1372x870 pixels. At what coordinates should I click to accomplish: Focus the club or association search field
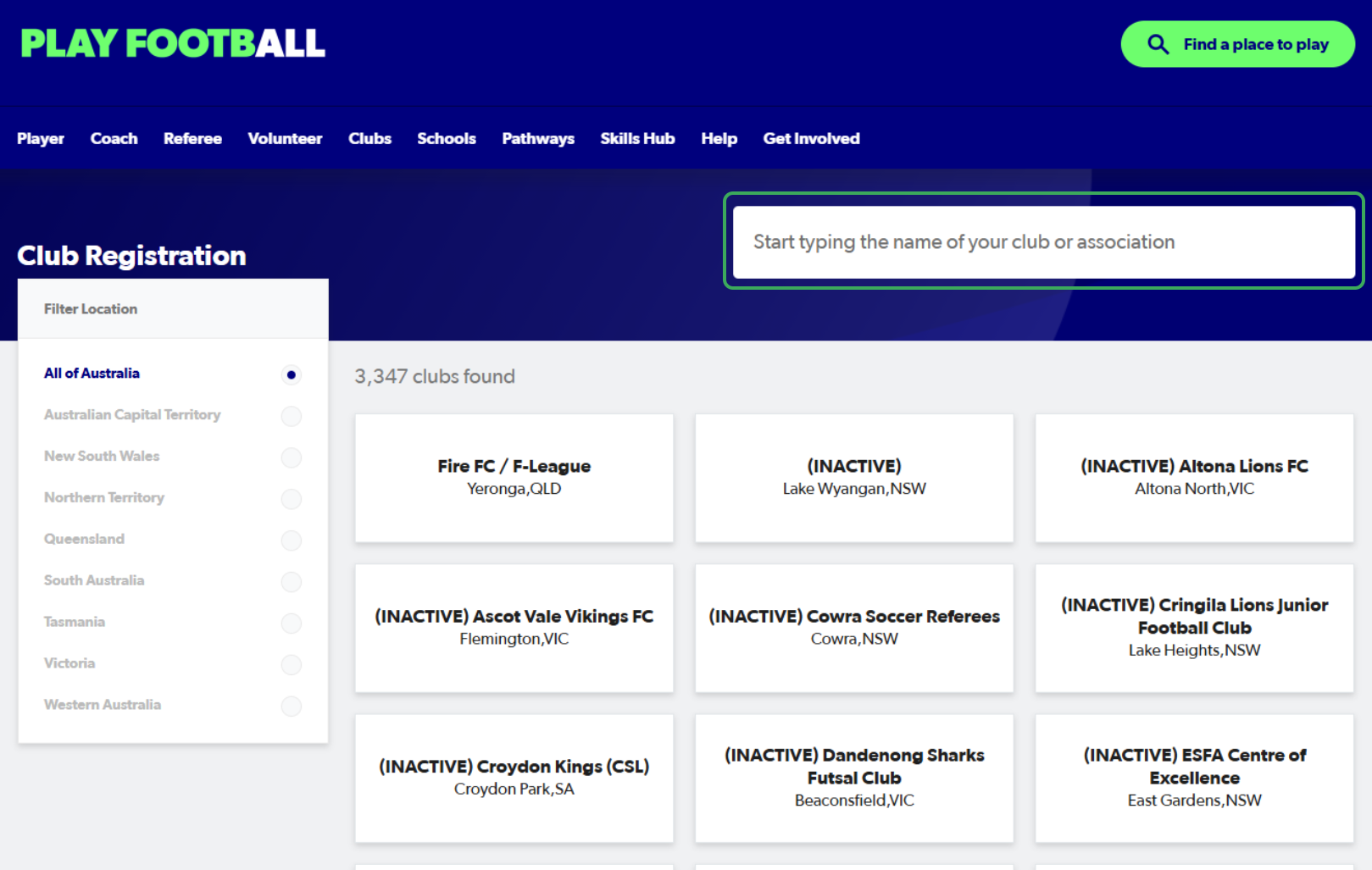point(1043,242)
